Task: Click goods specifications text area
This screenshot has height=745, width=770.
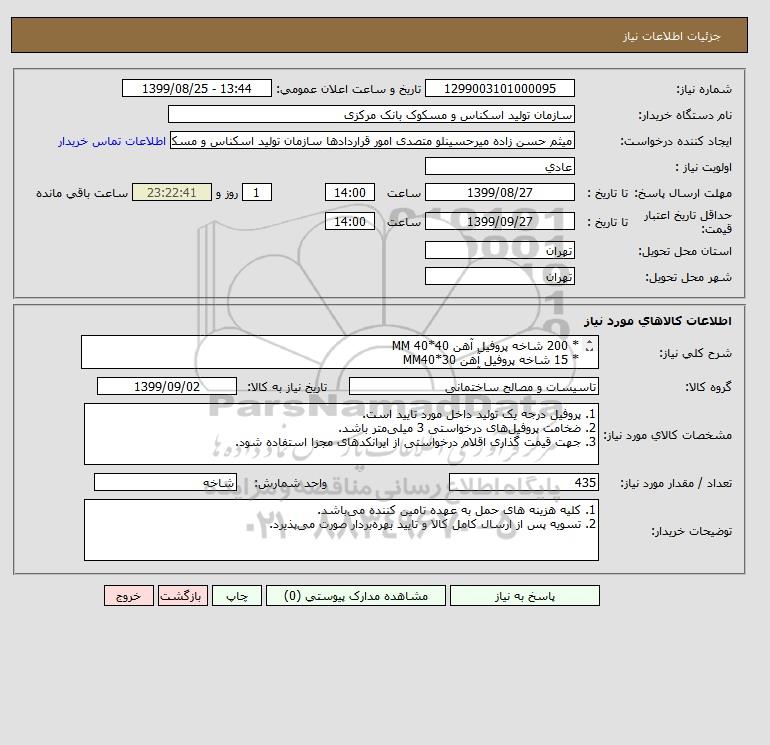Action: point(341,434)
